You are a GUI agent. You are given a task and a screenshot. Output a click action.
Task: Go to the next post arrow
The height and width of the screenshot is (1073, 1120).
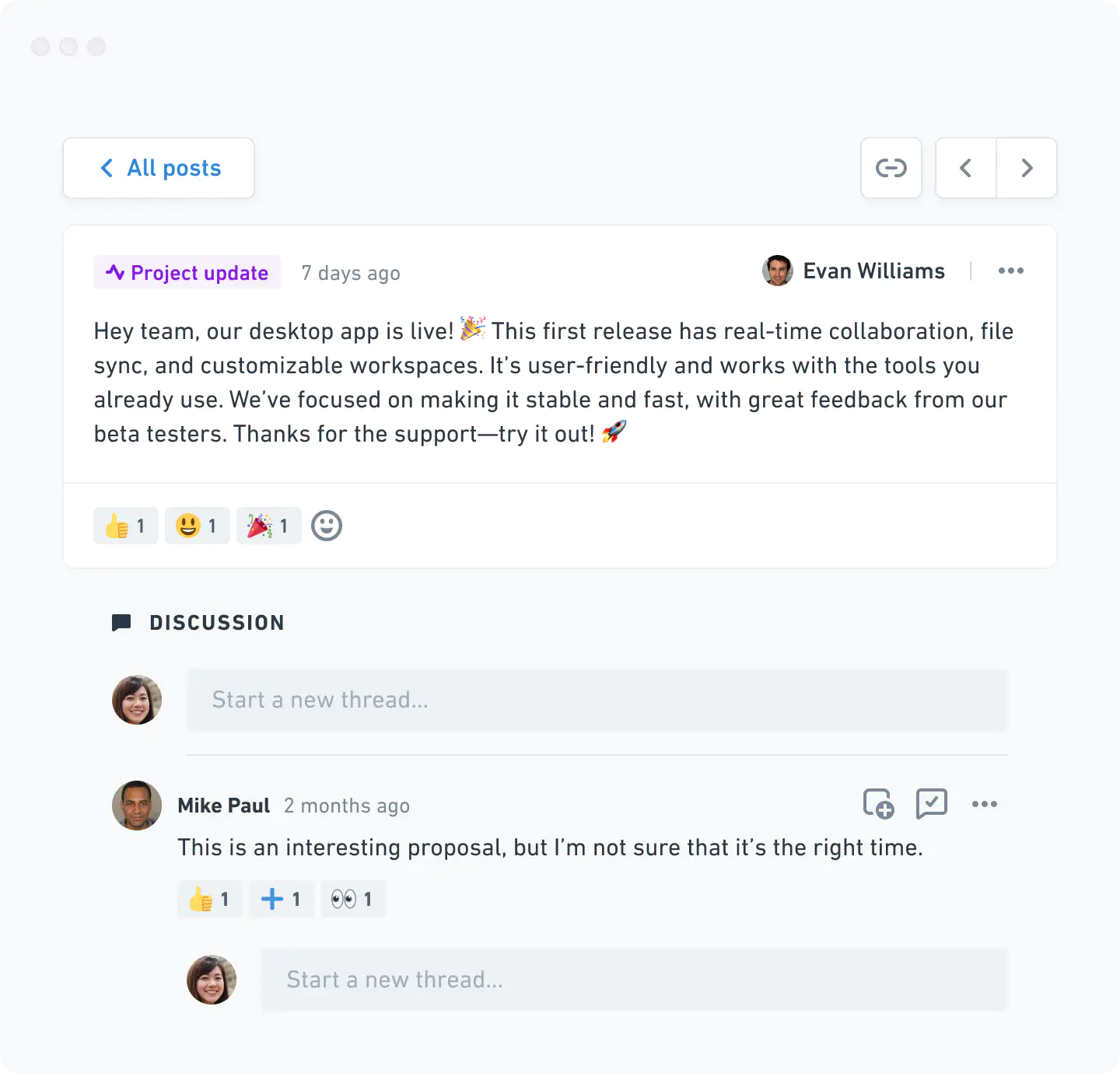point(1027,168)
